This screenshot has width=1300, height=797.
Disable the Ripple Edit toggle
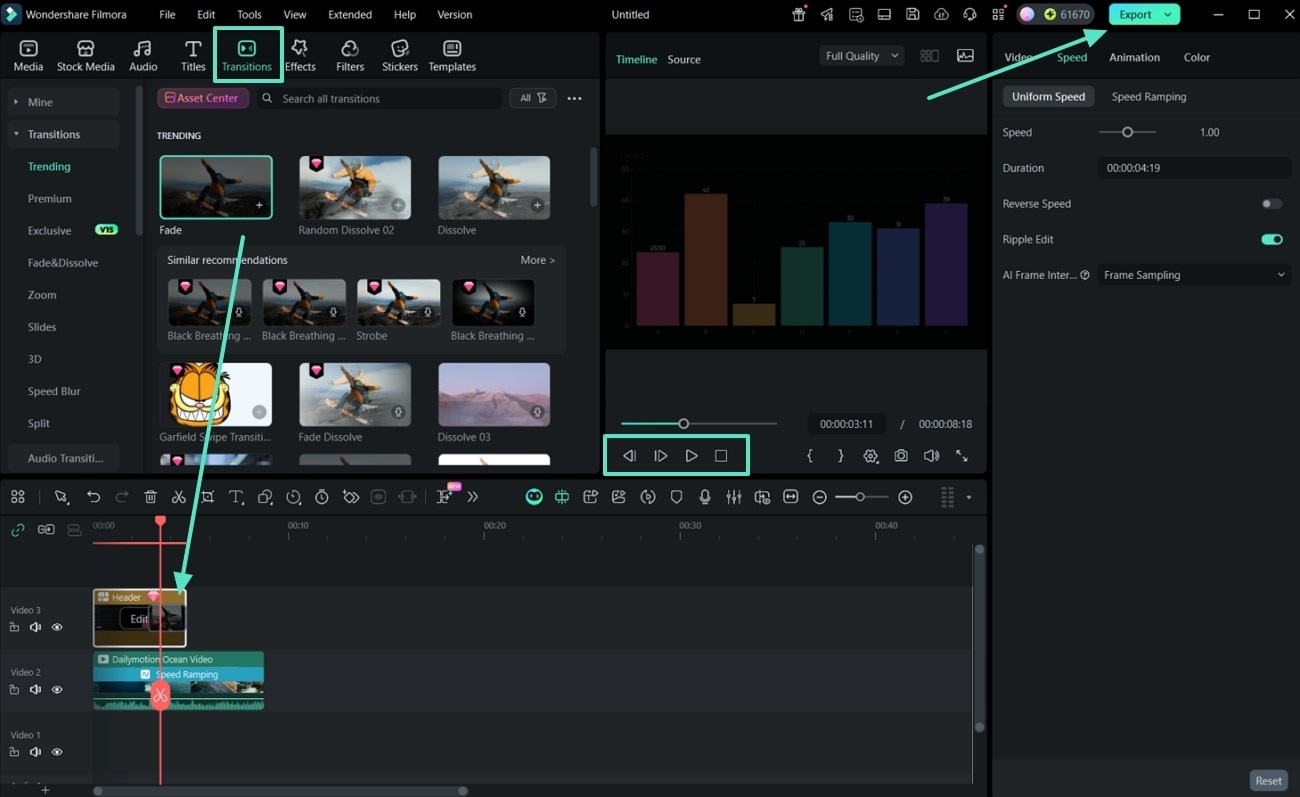click(x=1270, y=239)
